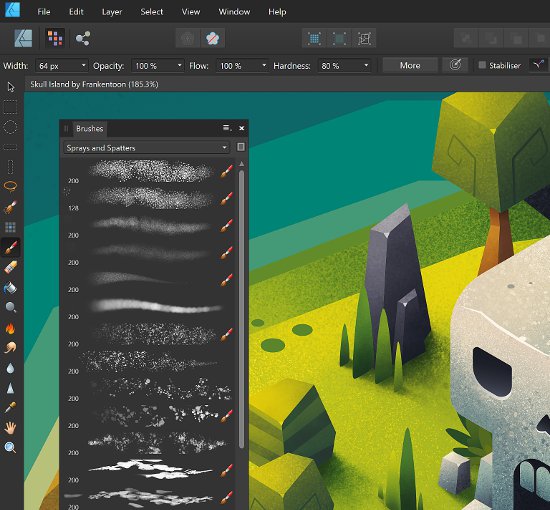Viewport: 550px width, 510px height.
Task: Enable the Stabiliser checkbox
Action: 482,65
